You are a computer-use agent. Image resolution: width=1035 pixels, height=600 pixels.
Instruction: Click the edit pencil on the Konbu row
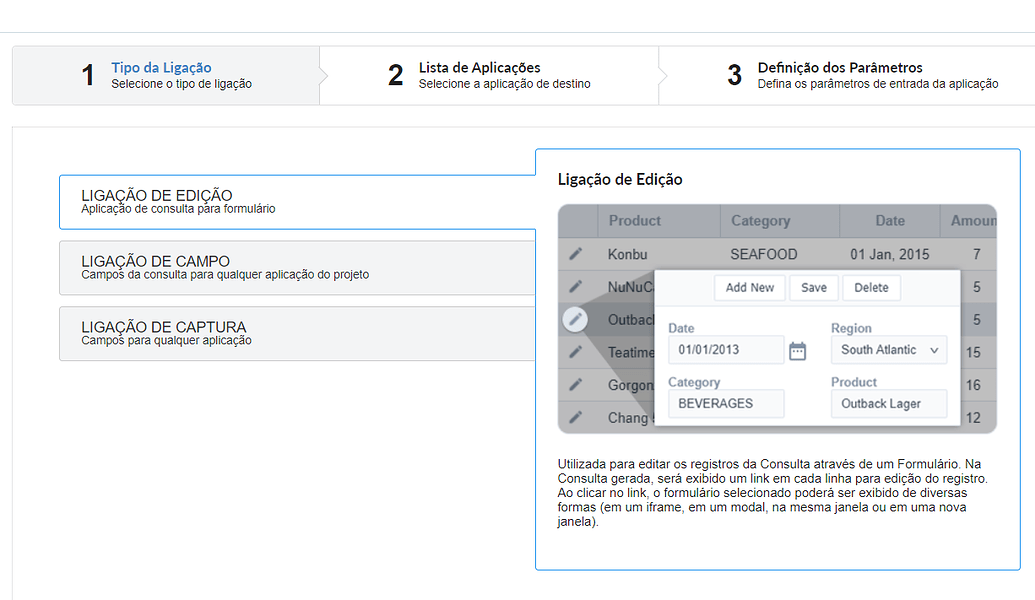(x=575, y=254)
